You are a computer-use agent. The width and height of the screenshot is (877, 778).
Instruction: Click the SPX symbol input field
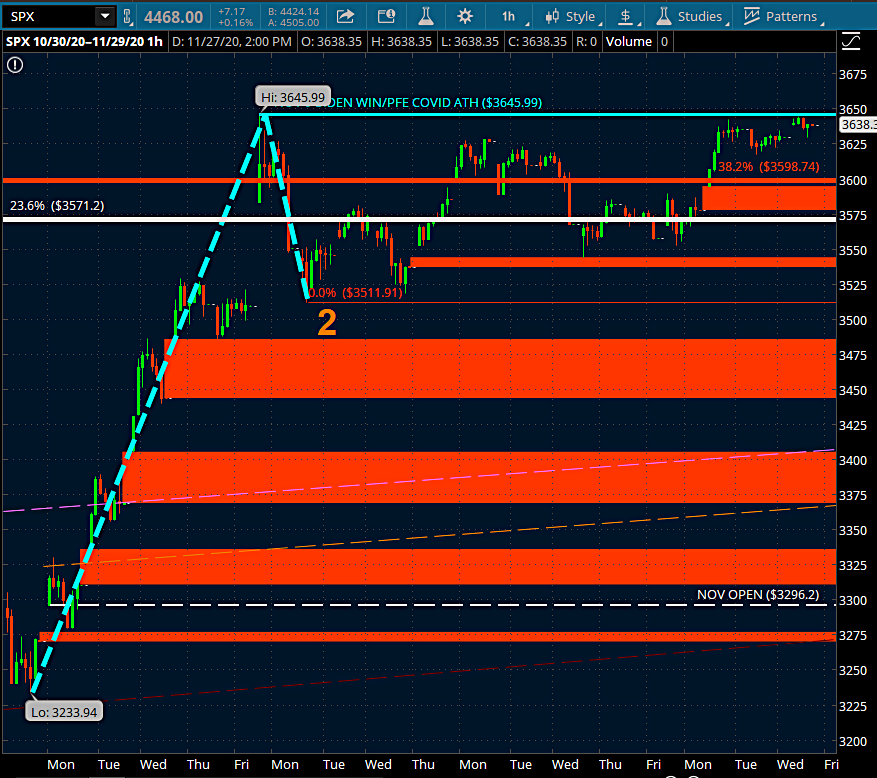(x=48, y=16)
